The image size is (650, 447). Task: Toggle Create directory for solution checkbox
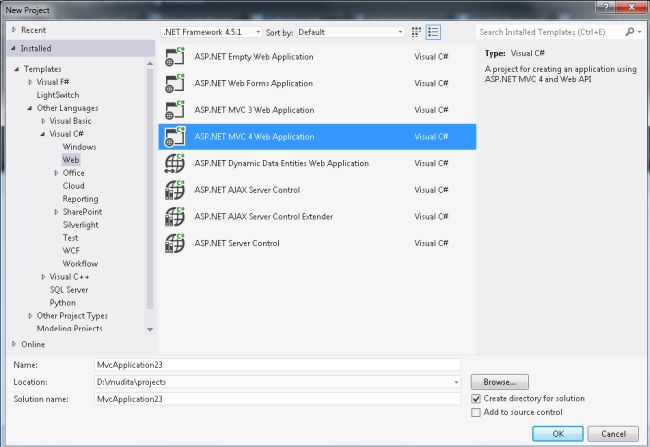pos(476,398)
